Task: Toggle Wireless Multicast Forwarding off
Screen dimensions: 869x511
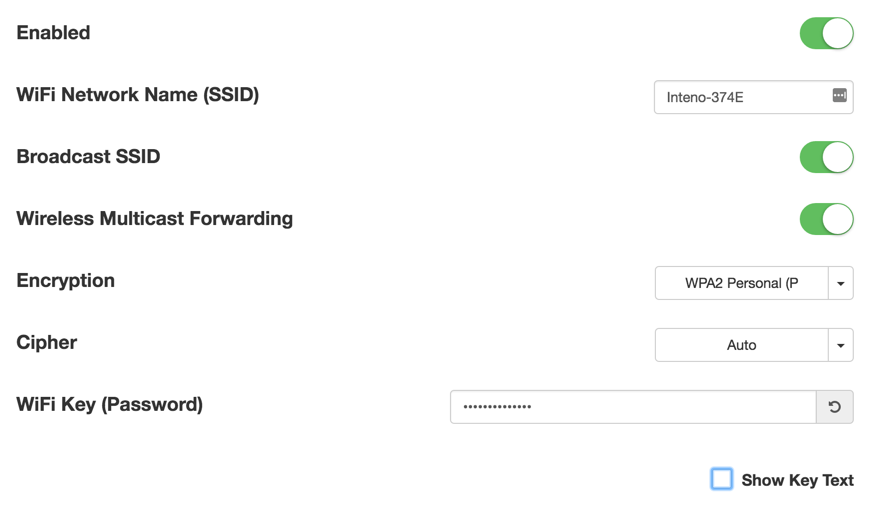Action: (826, 219)
